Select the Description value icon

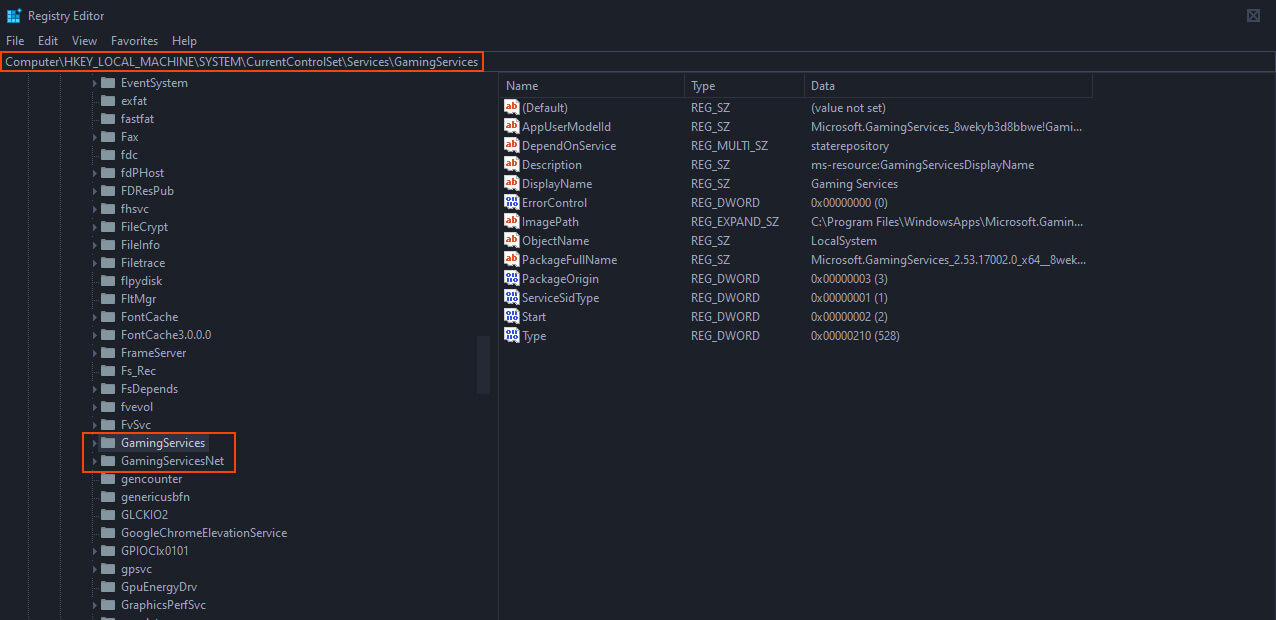pyautogui.click(x=512, y=164)
